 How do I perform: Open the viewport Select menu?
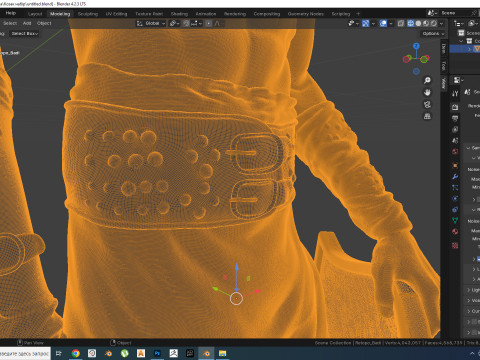[10, 23]
